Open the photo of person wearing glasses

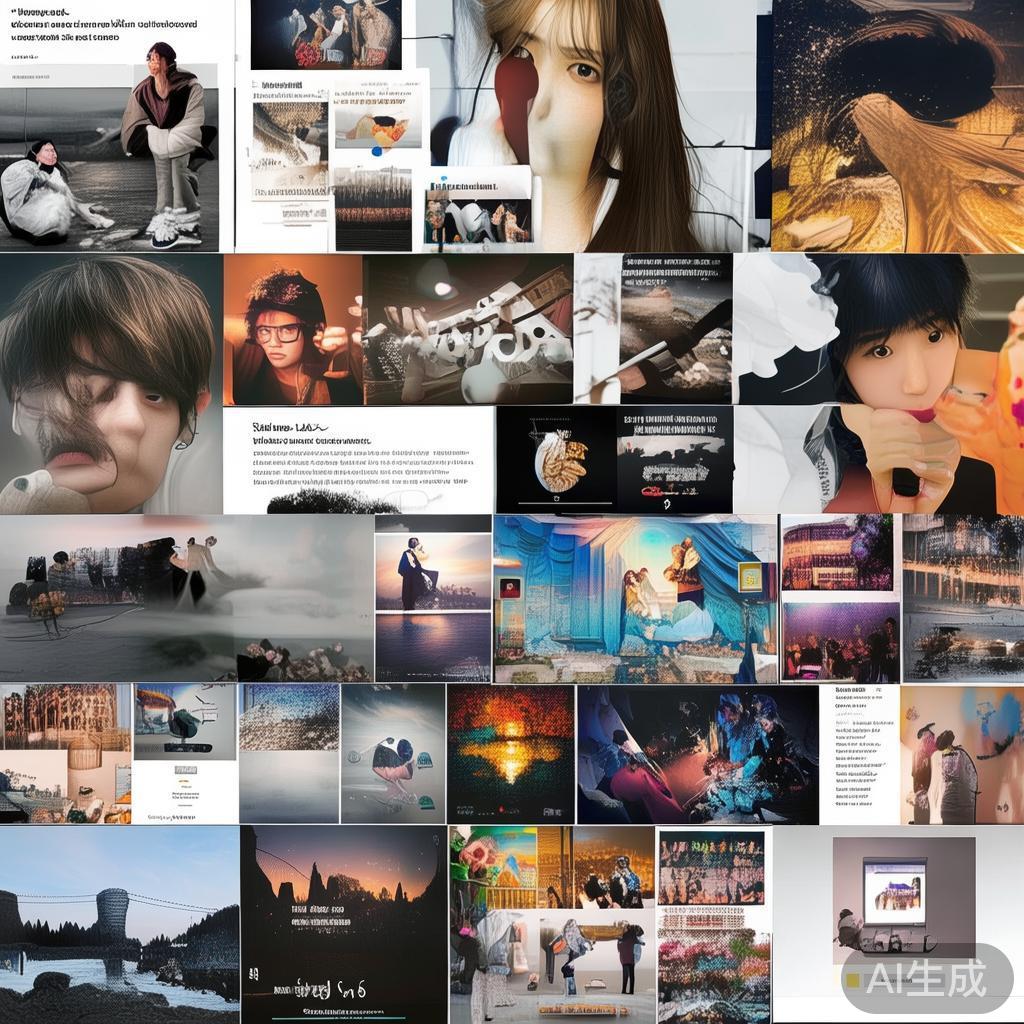point(292,330)
